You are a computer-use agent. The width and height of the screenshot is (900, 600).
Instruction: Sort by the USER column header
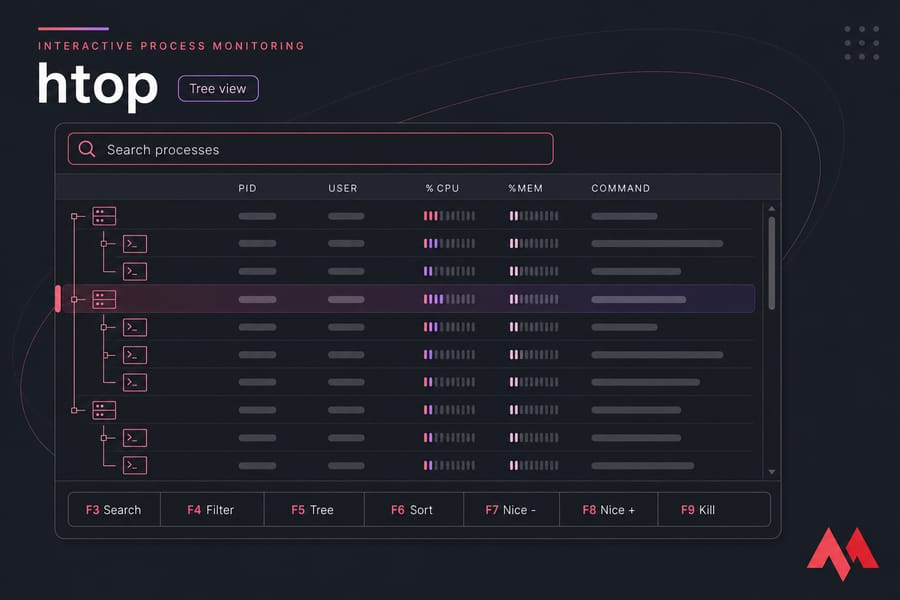(x=343, y=188)
